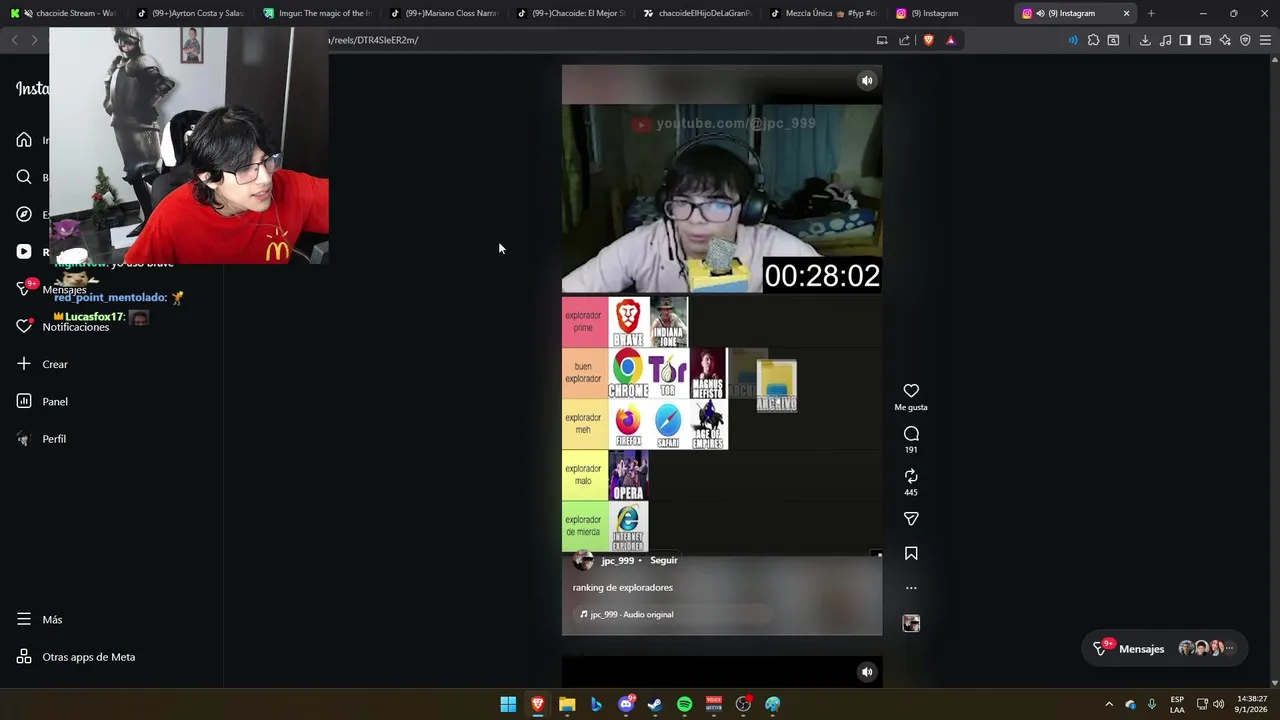Like the reel with the Me gusta heart
This screenshot has width=1280, height=720.
pyautogui.click(x=911, y=391)
